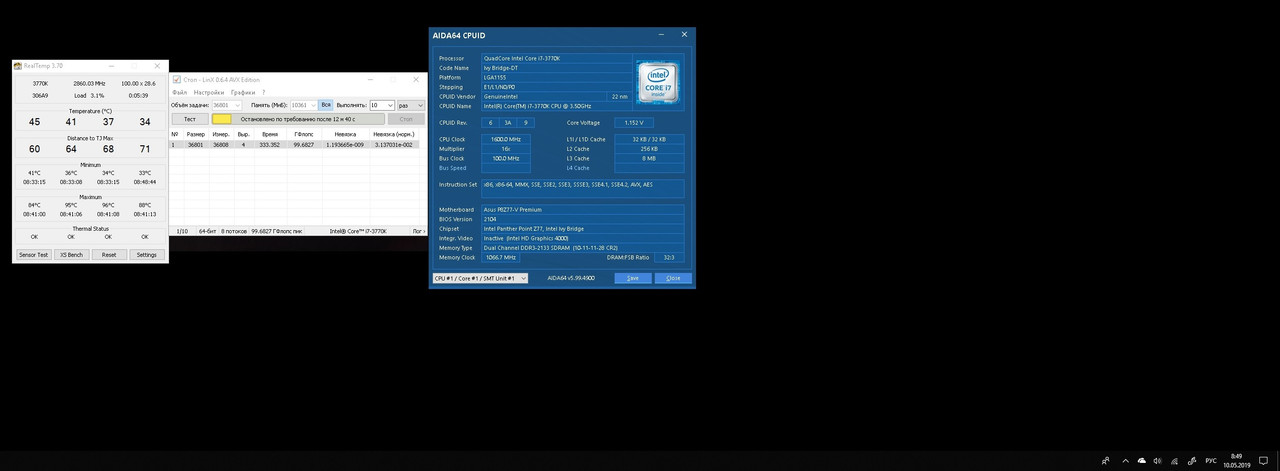Click the Вся memory button in LinX
Image resolution: width=1280 pixels, height=471 pixels.
[326, 105]
